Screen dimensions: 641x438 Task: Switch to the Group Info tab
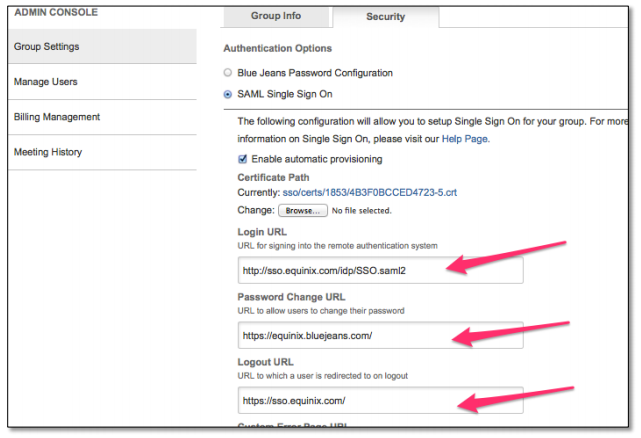275,16
